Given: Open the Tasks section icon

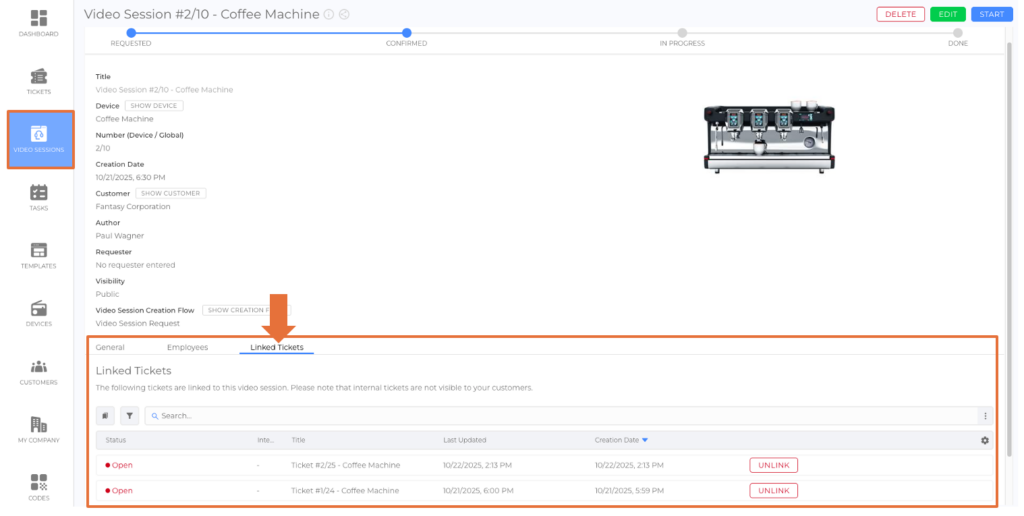Looking at the screenshot, I should click(39, 197).
